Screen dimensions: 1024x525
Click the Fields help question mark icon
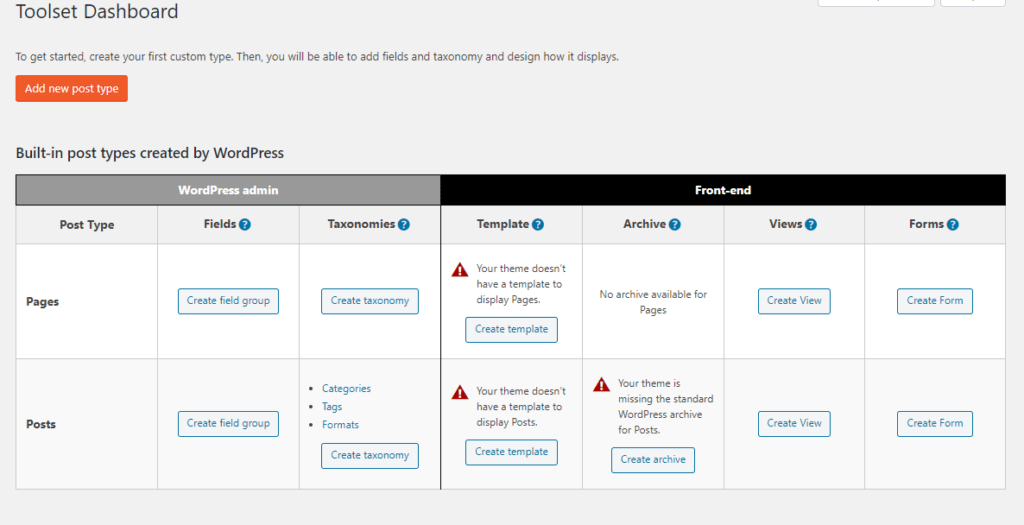[245, 225]
